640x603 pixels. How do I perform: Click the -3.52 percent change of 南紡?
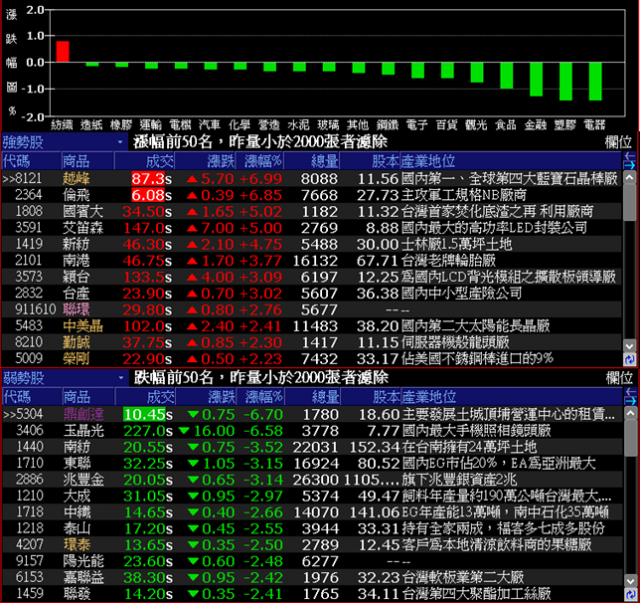click(263, 447)
